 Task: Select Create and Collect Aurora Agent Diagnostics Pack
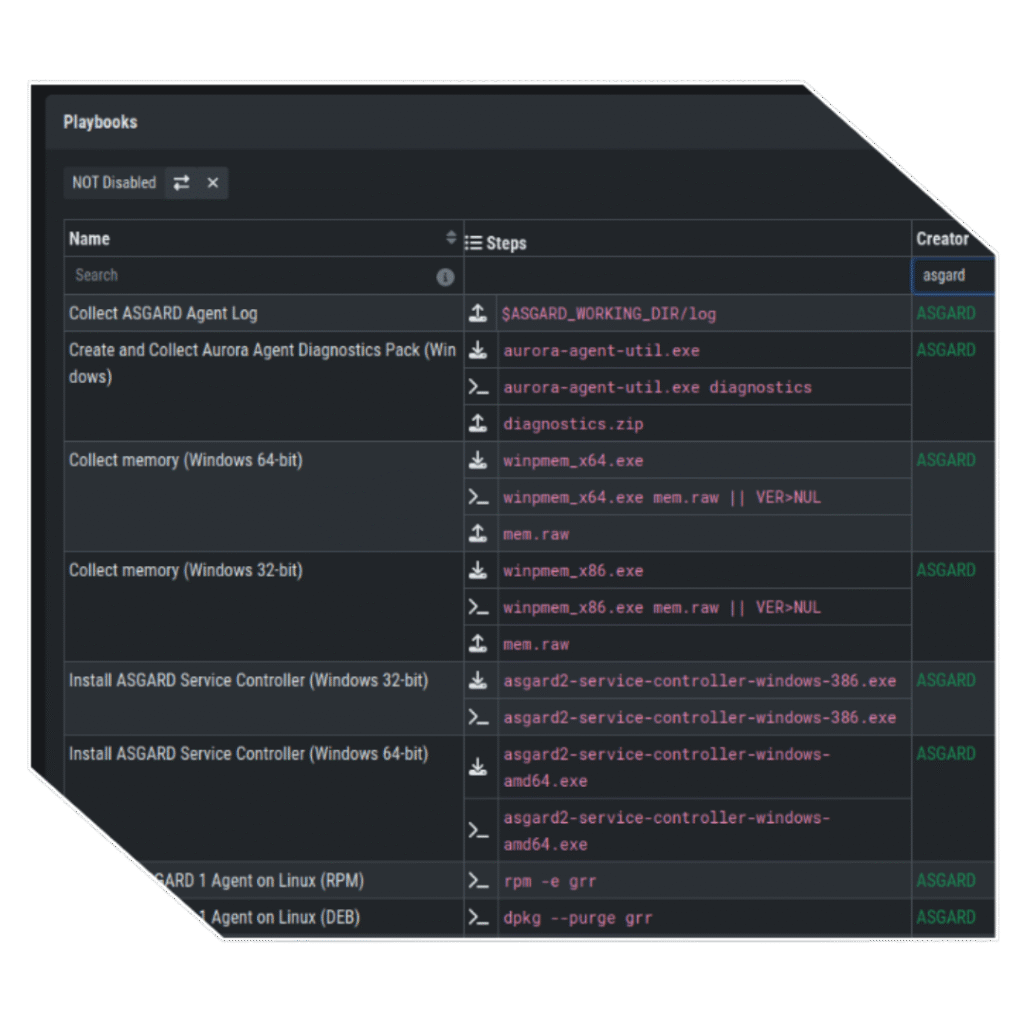[x=263, y=363]
